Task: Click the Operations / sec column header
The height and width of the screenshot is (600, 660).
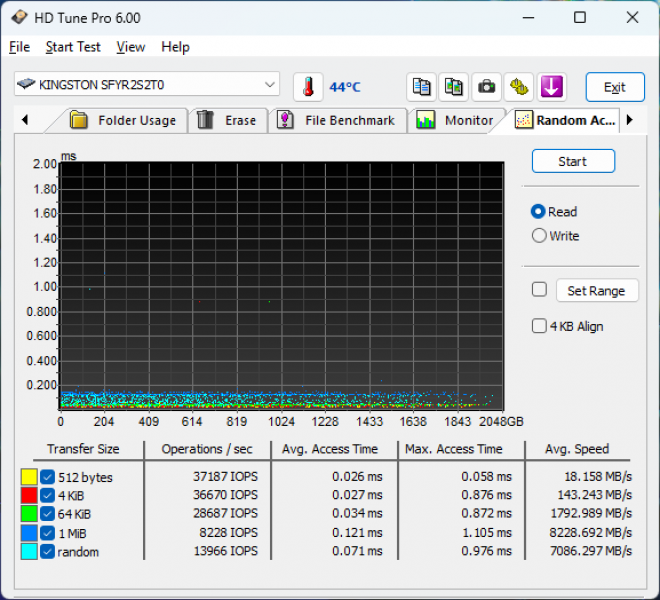Action: point(207,449)
